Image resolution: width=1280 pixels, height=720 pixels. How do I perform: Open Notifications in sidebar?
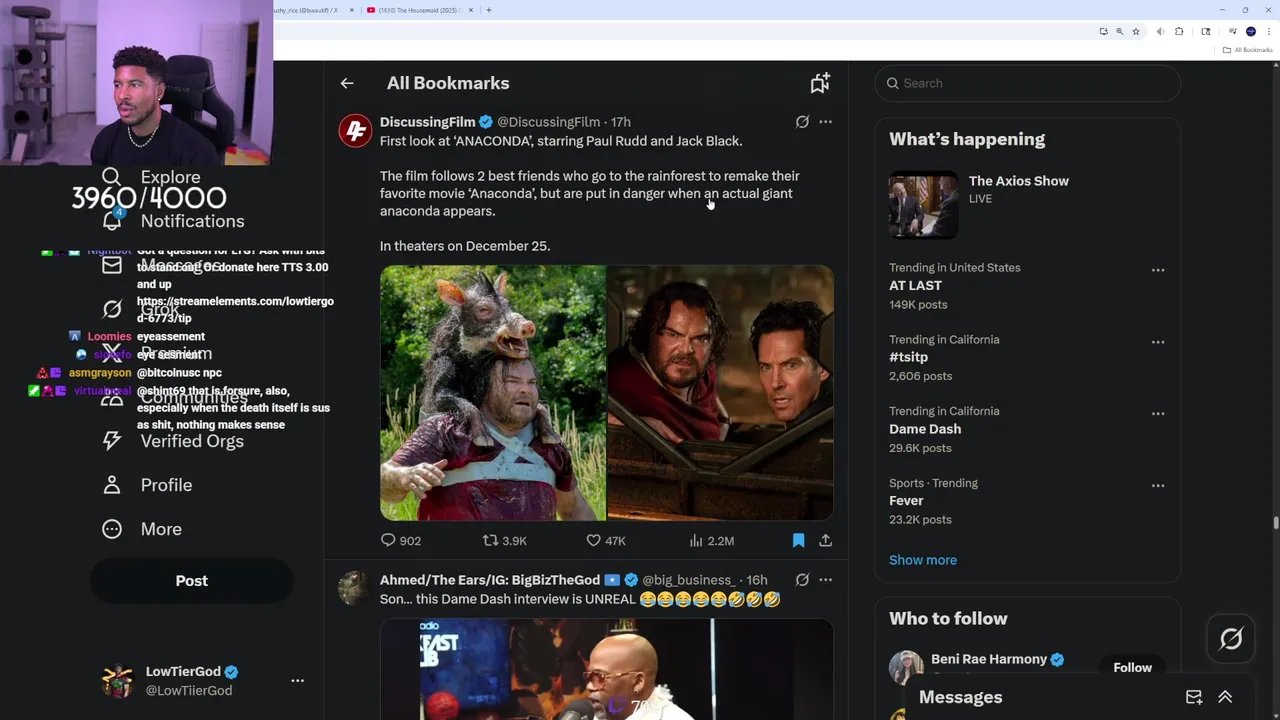click(x=173, y=221)
